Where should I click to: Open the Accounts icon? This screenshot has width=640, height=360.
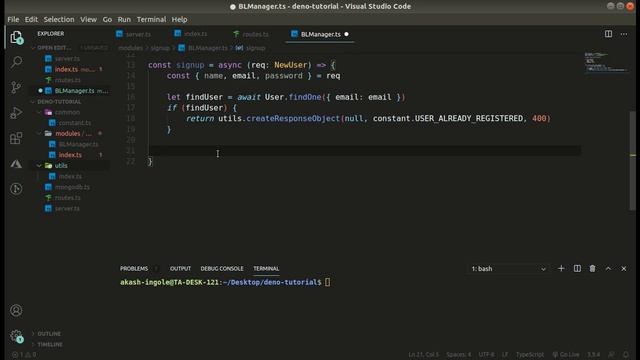(x=16, y=311)
